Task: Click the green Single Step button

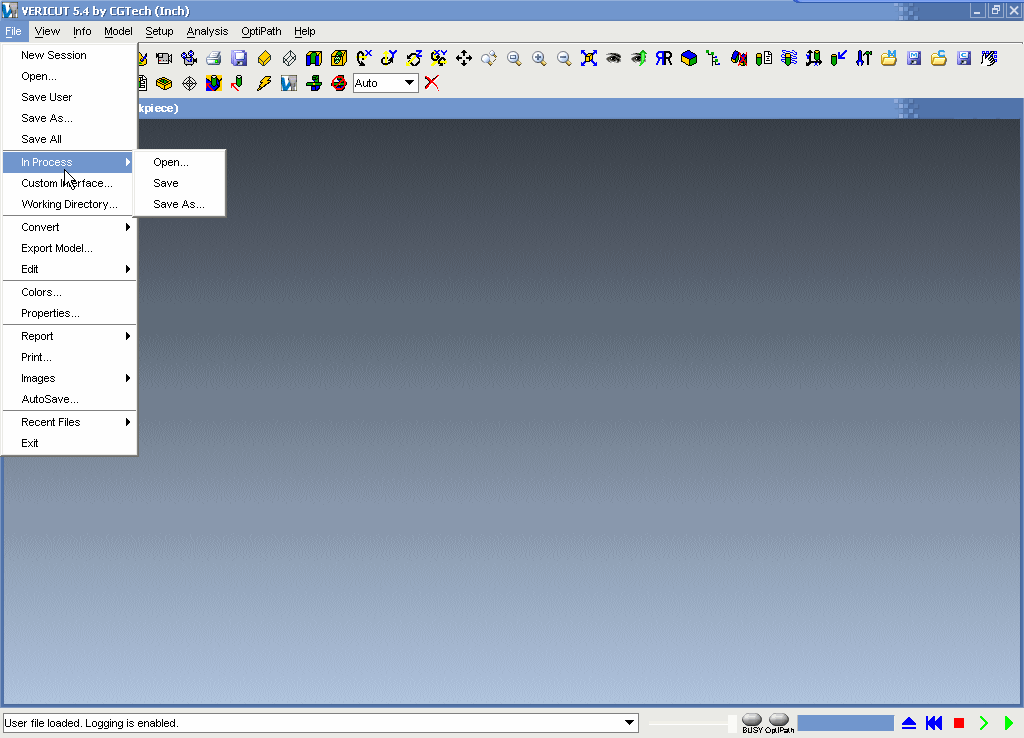Action: [984, 723]
